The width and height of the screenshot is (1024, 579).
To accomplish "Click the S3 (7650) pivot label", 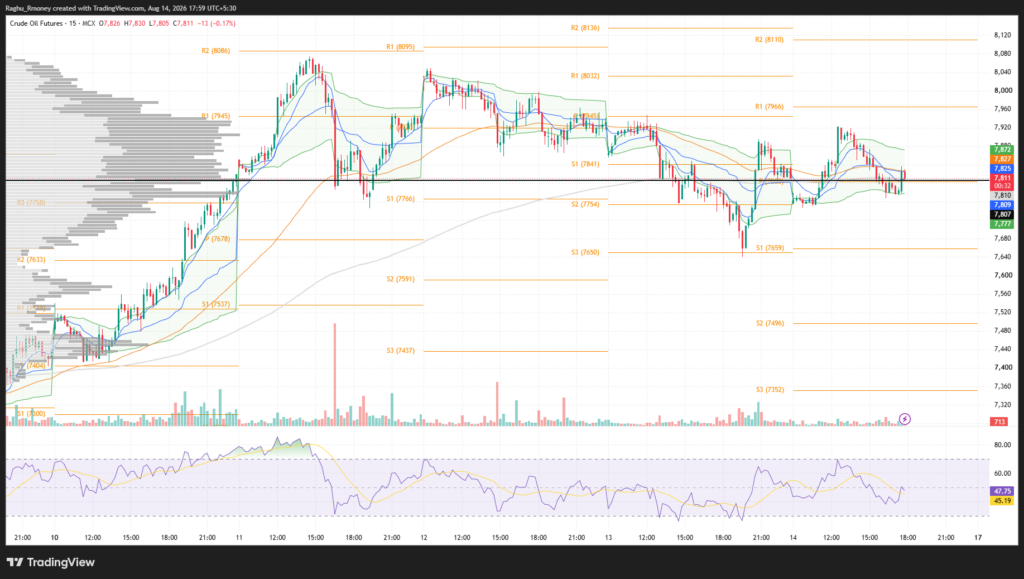I will point(585,252).
